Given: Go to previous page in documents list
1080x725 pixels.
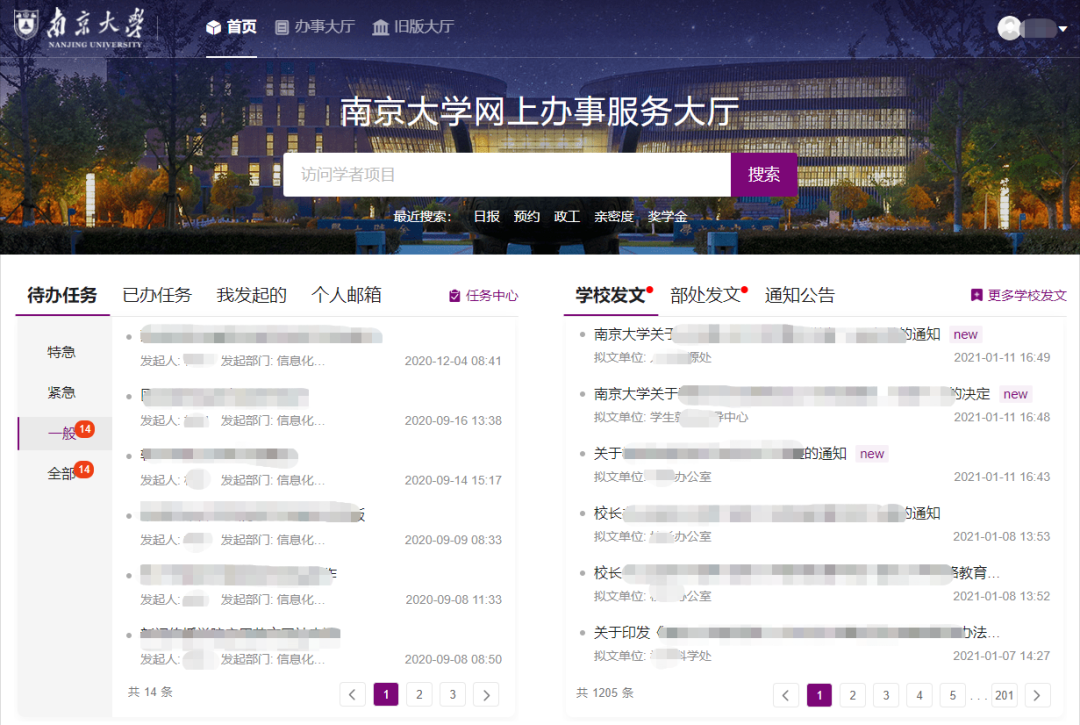Looking at the screenshot, I should pyautogui.click(x=786, y=695).
